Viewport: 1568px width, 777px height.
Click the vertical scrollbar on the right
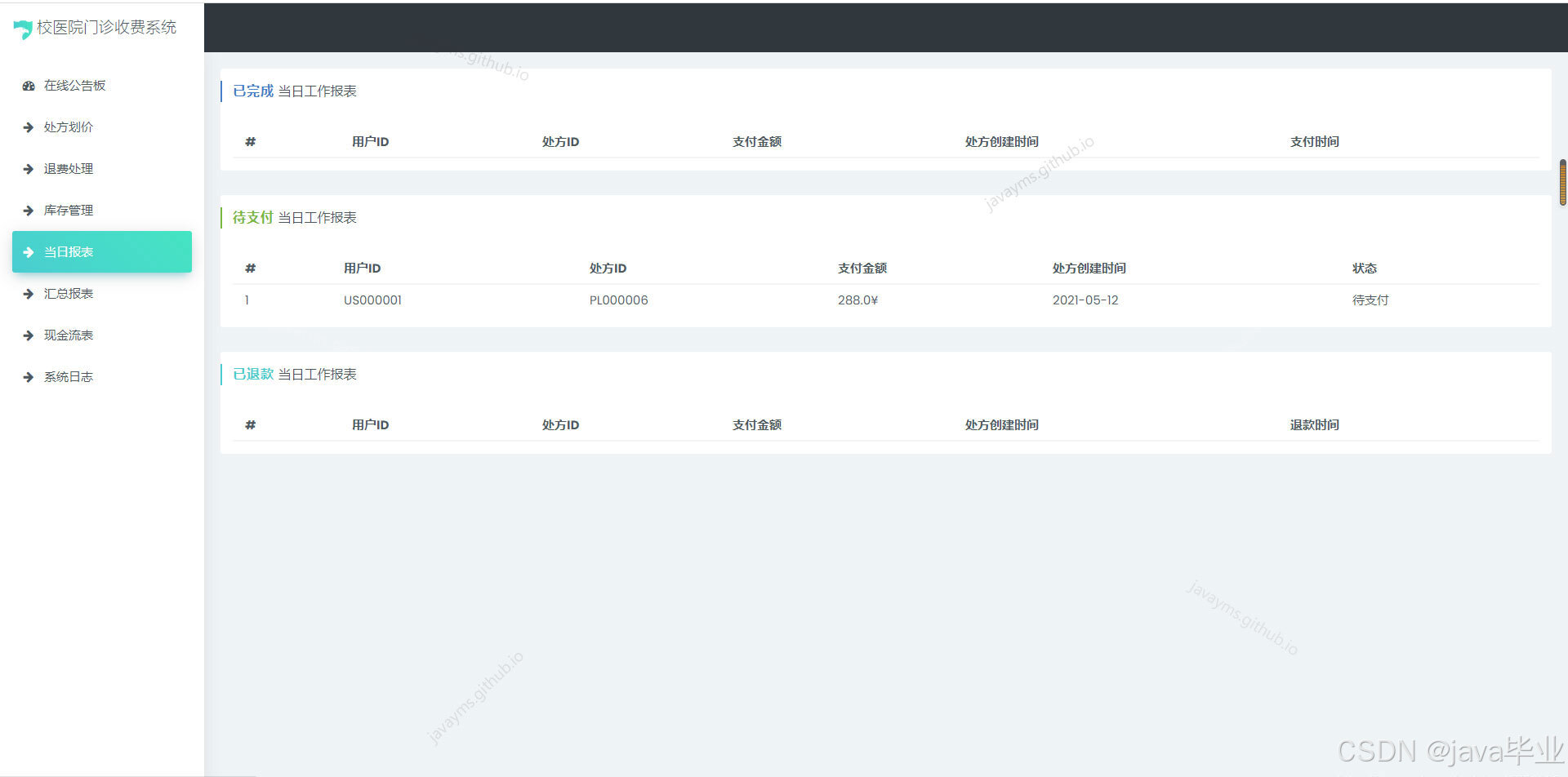coord(1562,181)
